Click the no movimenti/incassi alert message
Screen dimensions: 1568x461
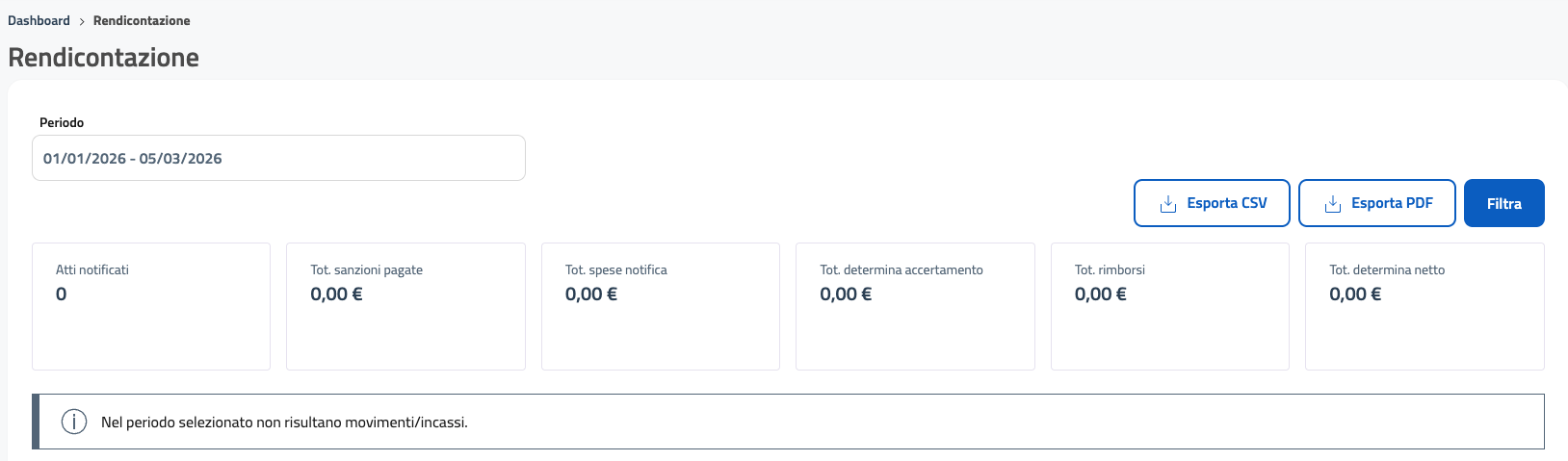click(x=284, y=423)
